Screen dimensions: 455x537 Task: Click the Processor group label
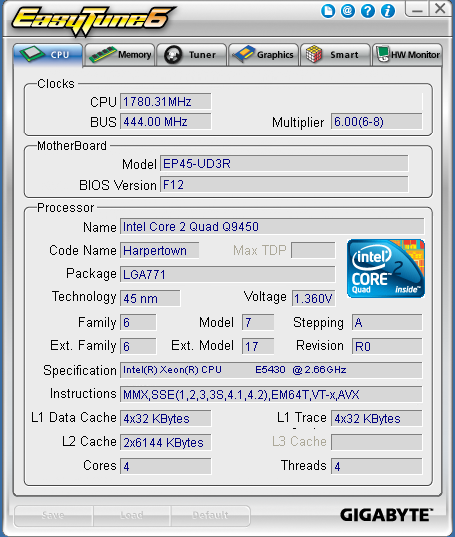coord(66,208)
